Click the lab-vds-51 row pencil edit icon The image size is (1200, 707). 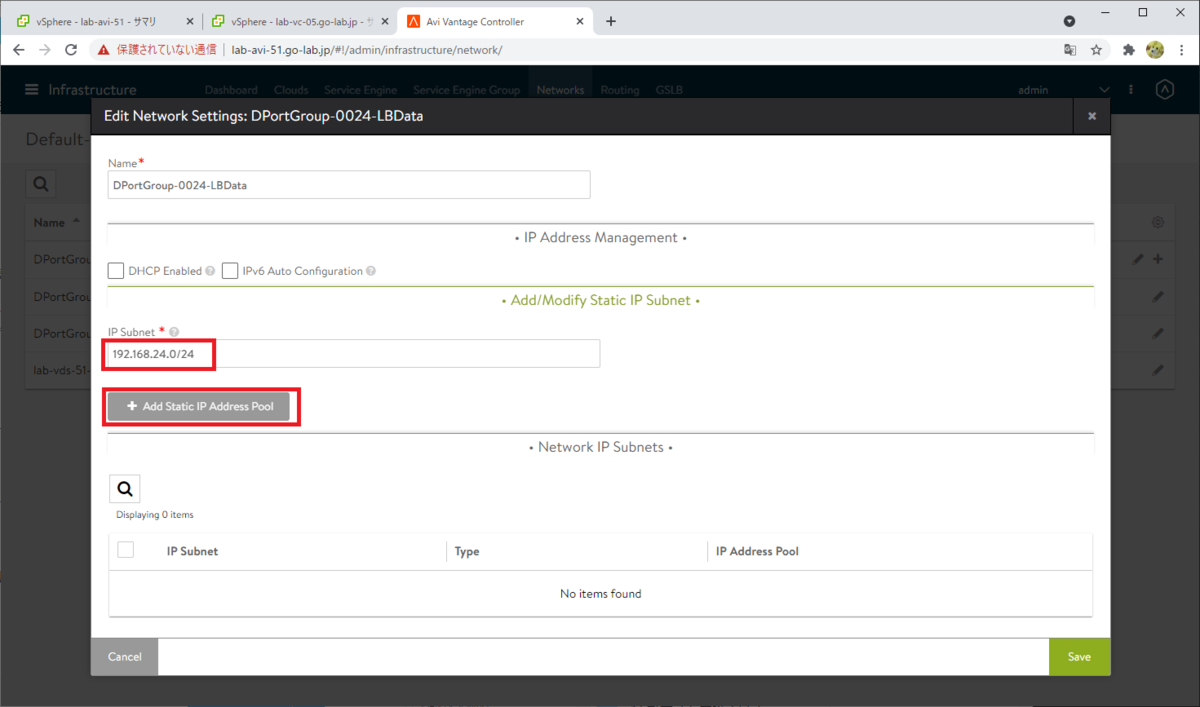coord(1158,370)
